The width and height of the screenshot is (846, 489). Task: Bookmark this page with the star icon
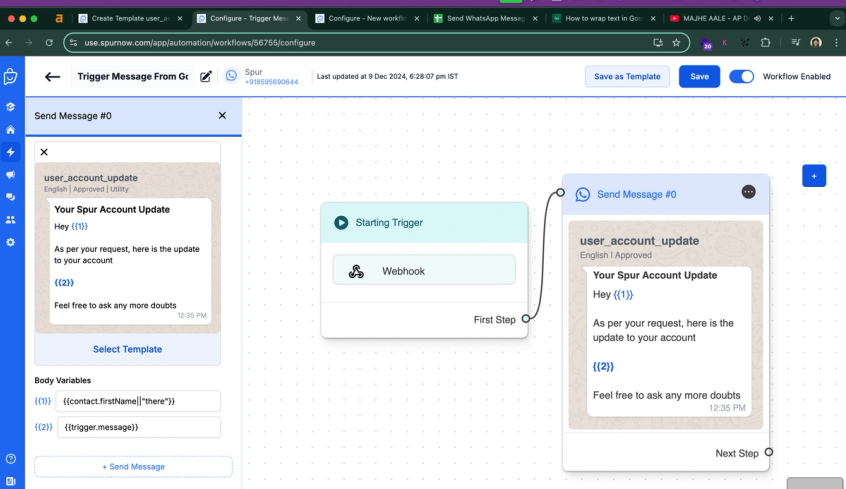pos(676,43)
